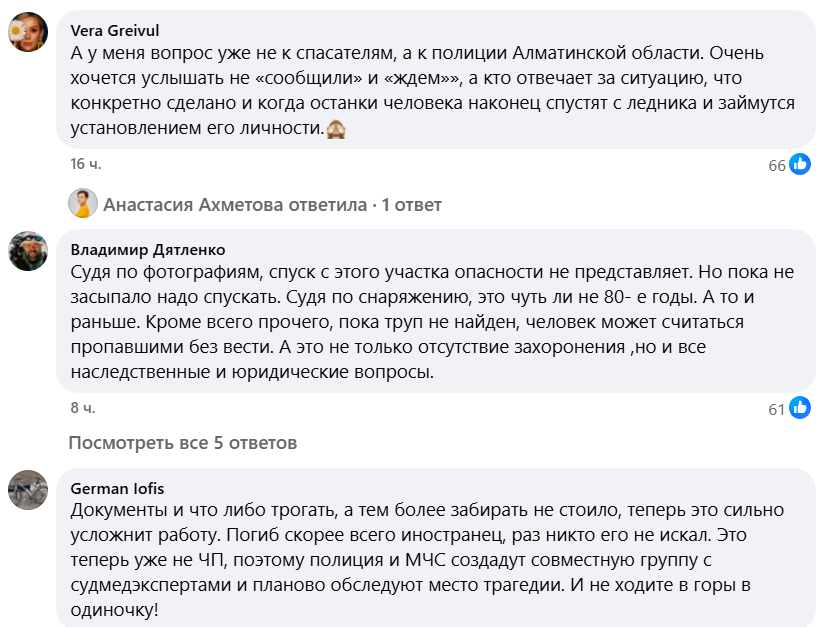836x627 pixels.
Task: Click Владимир Дятленко's profile picture
Action: tap(28, 251)
